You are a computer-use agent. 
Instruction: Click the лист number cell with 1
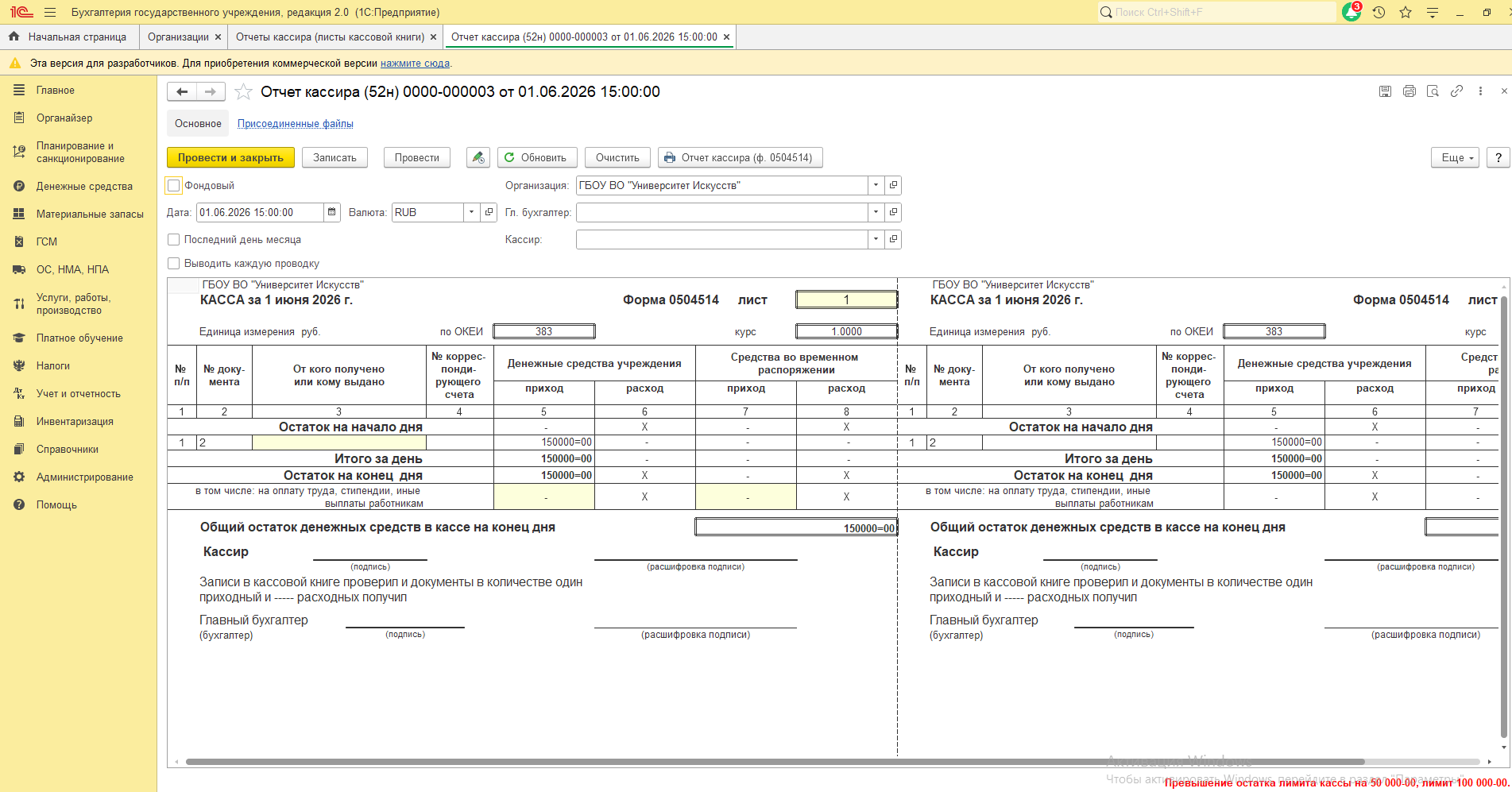[846, 299]
